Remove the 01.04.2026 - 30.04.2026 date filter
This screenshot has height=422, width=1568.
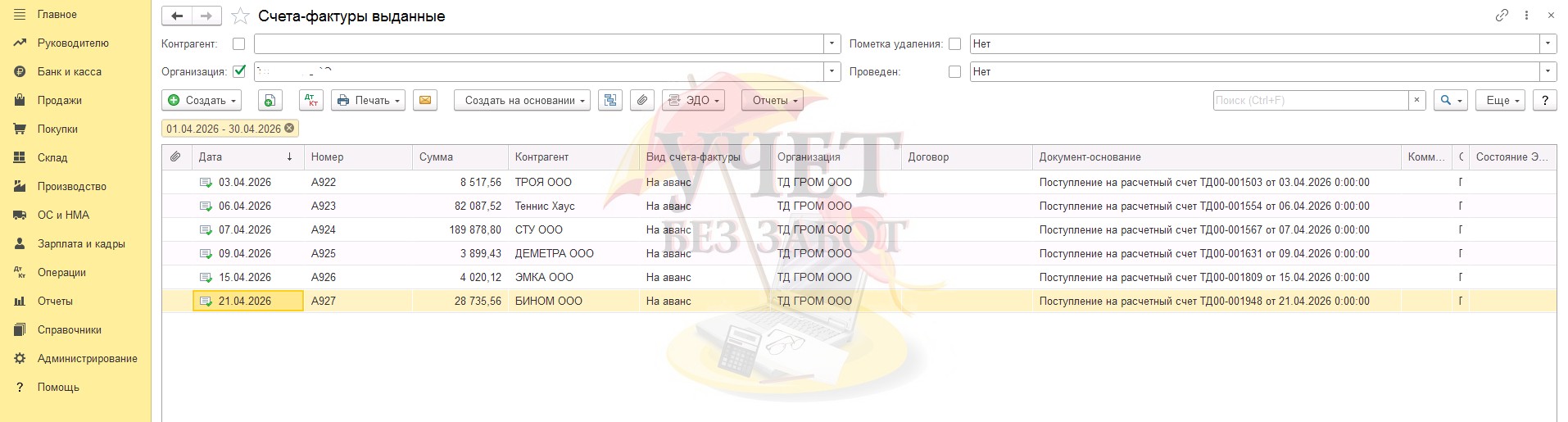[289, 129]
